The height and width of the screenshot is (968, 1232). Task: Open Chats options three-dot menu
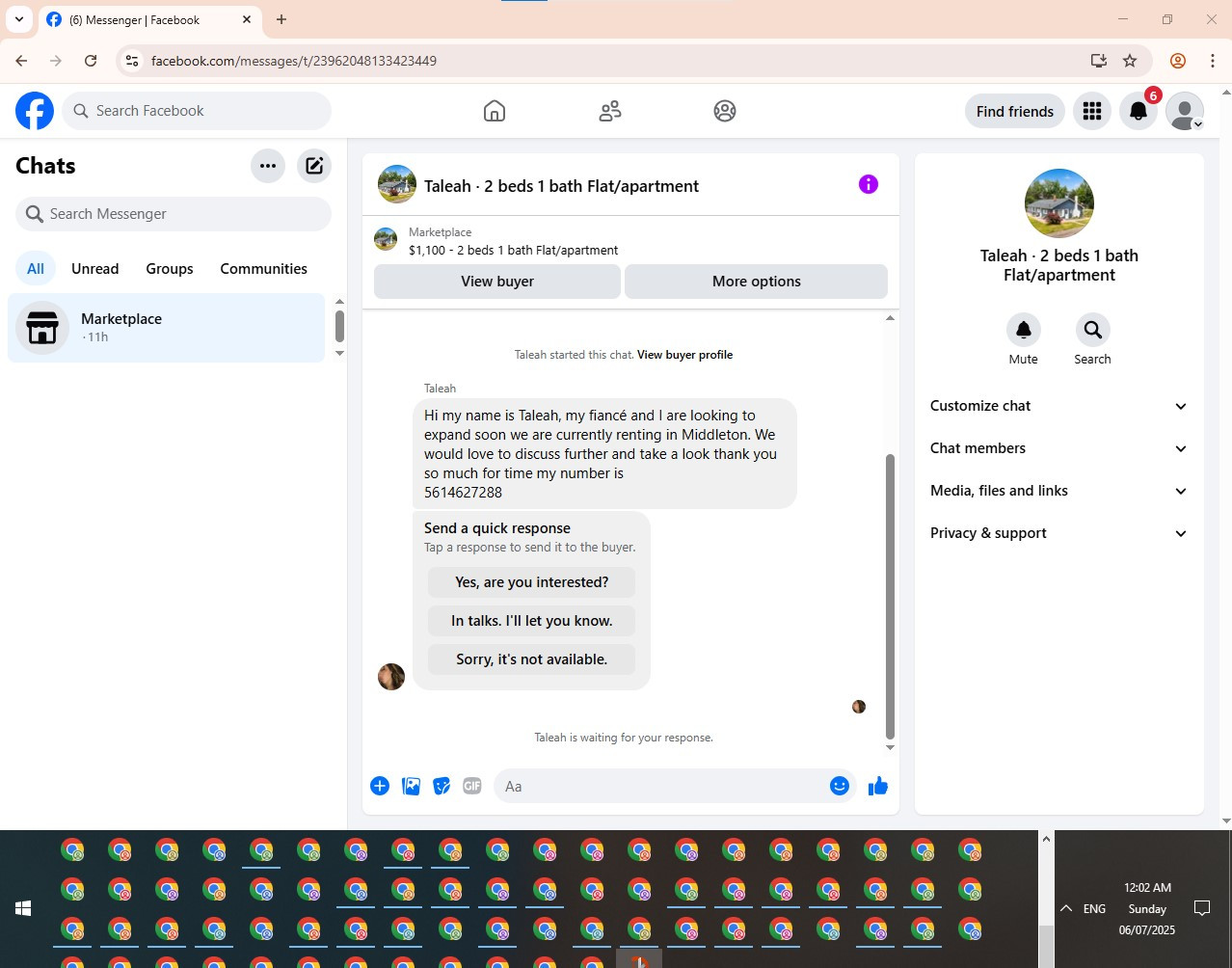[268, 166]
